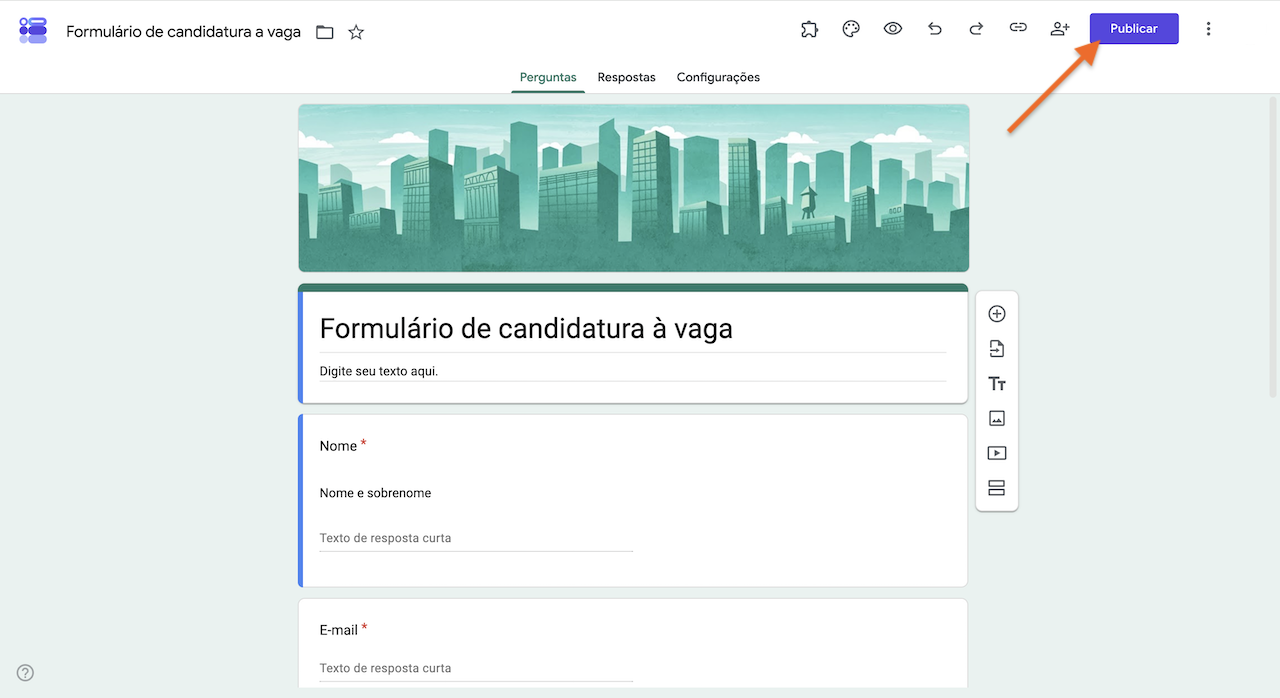Add an image from the side toolbar
The height and width of the screenshot is (698, 1280).
[996, 418]
